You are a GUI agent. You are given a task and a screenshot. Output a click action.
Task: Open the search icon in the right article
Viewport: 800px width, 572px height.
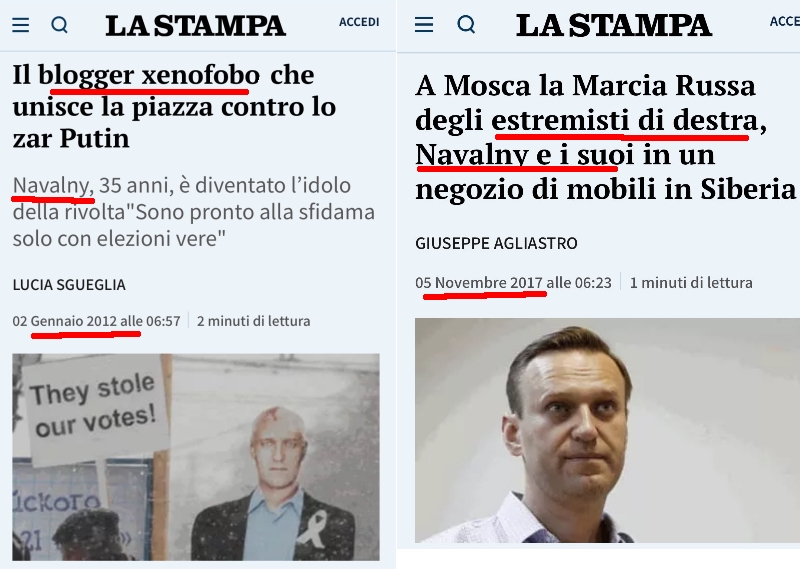pos(466,24)
